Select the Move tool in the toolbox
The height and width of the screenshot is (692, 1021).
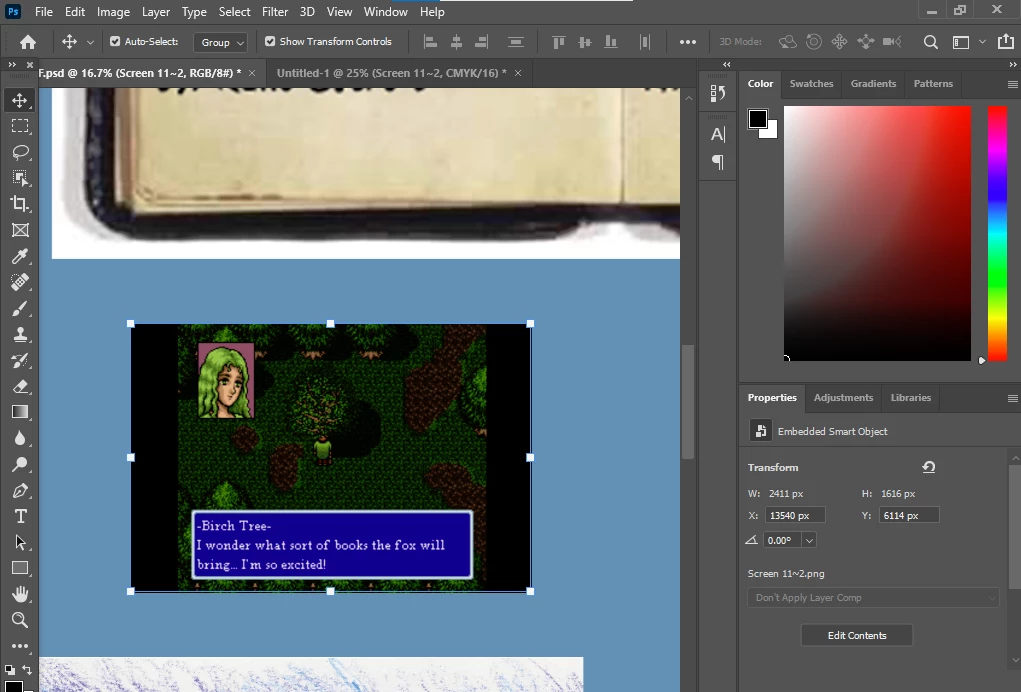click(20, 100)
